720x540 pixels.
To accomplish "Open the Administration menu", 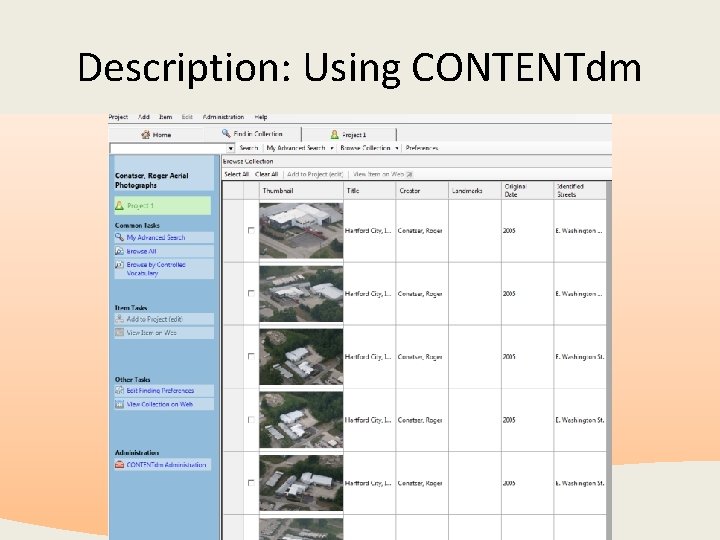I will click(223, 117).
